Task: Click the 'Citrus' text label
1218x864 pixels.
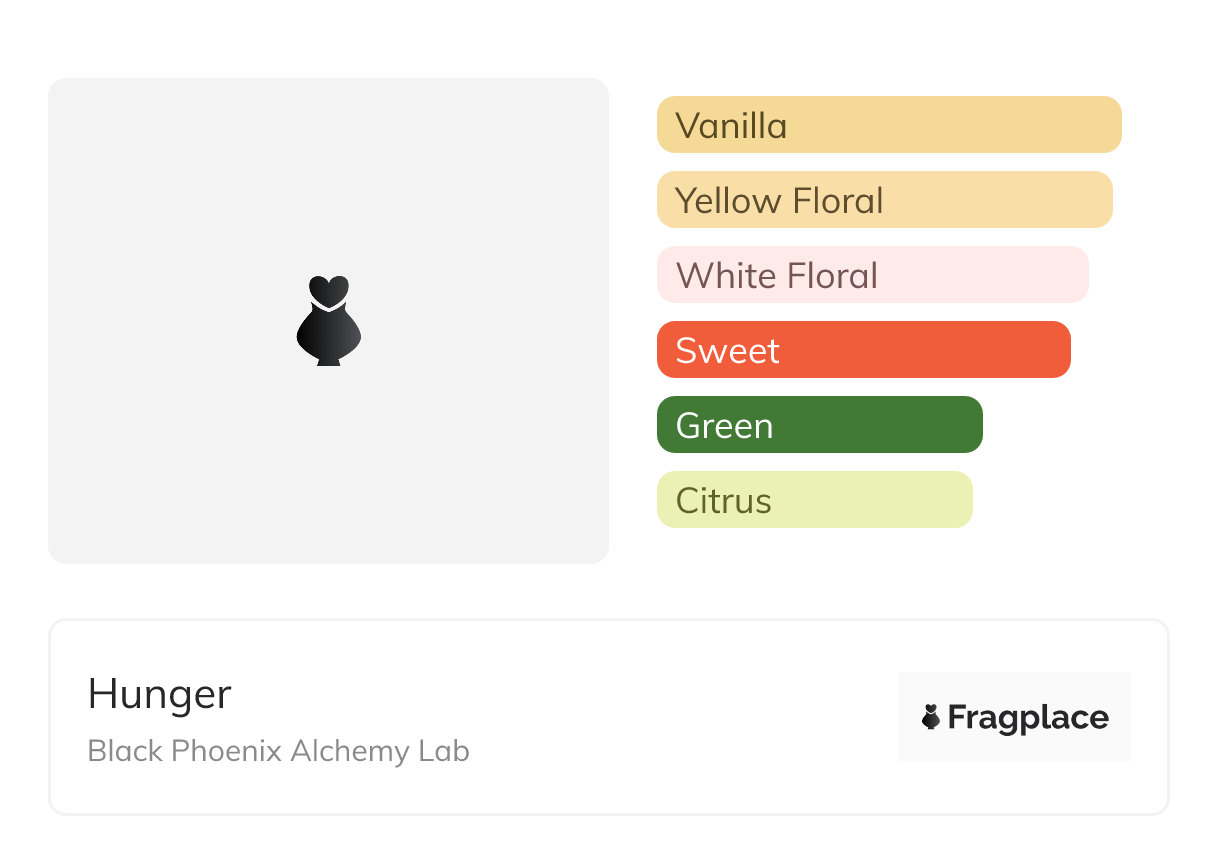Action: click(x=723, y=501)
